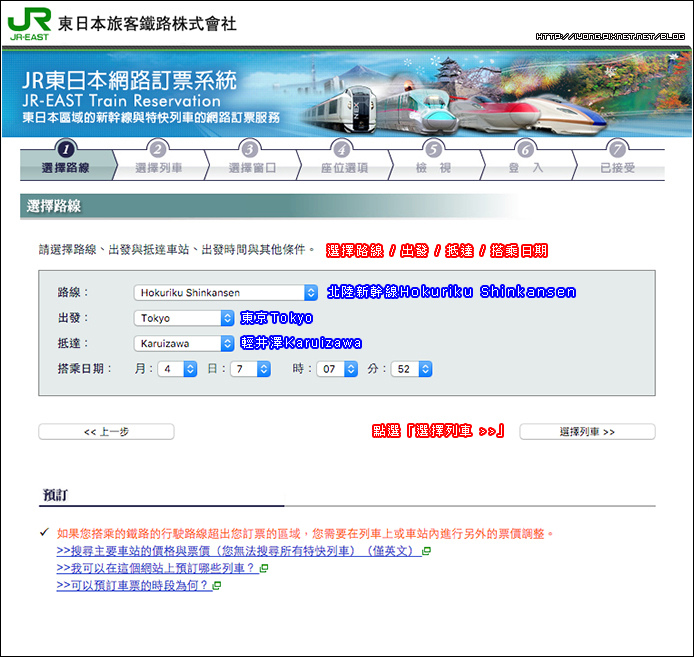Open the departure station dropdown showing Tokyo
Image resolution: width=694 pixels, height=657 pixels.
pyautogui.click(x=184, y=318)
